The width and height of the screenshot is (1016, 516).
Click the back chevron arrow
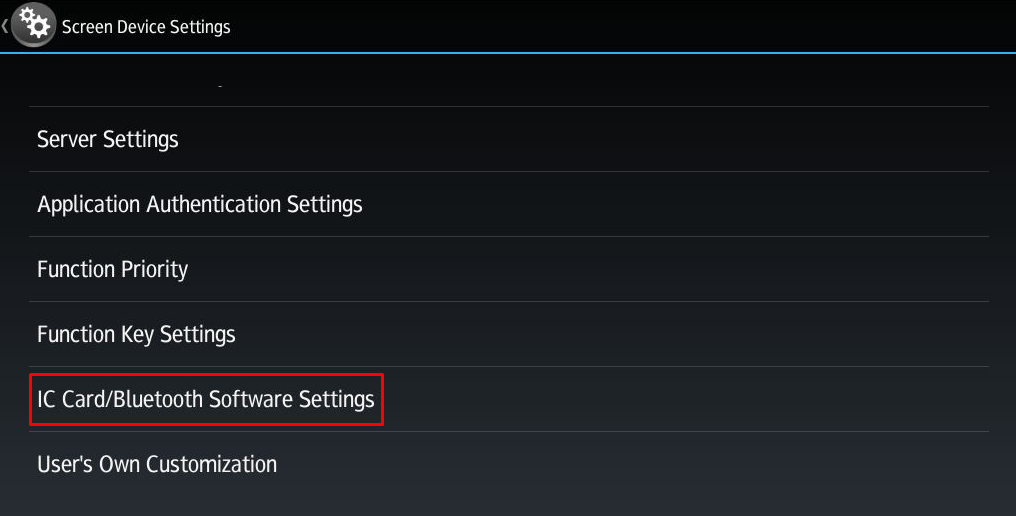click(5, 26)
